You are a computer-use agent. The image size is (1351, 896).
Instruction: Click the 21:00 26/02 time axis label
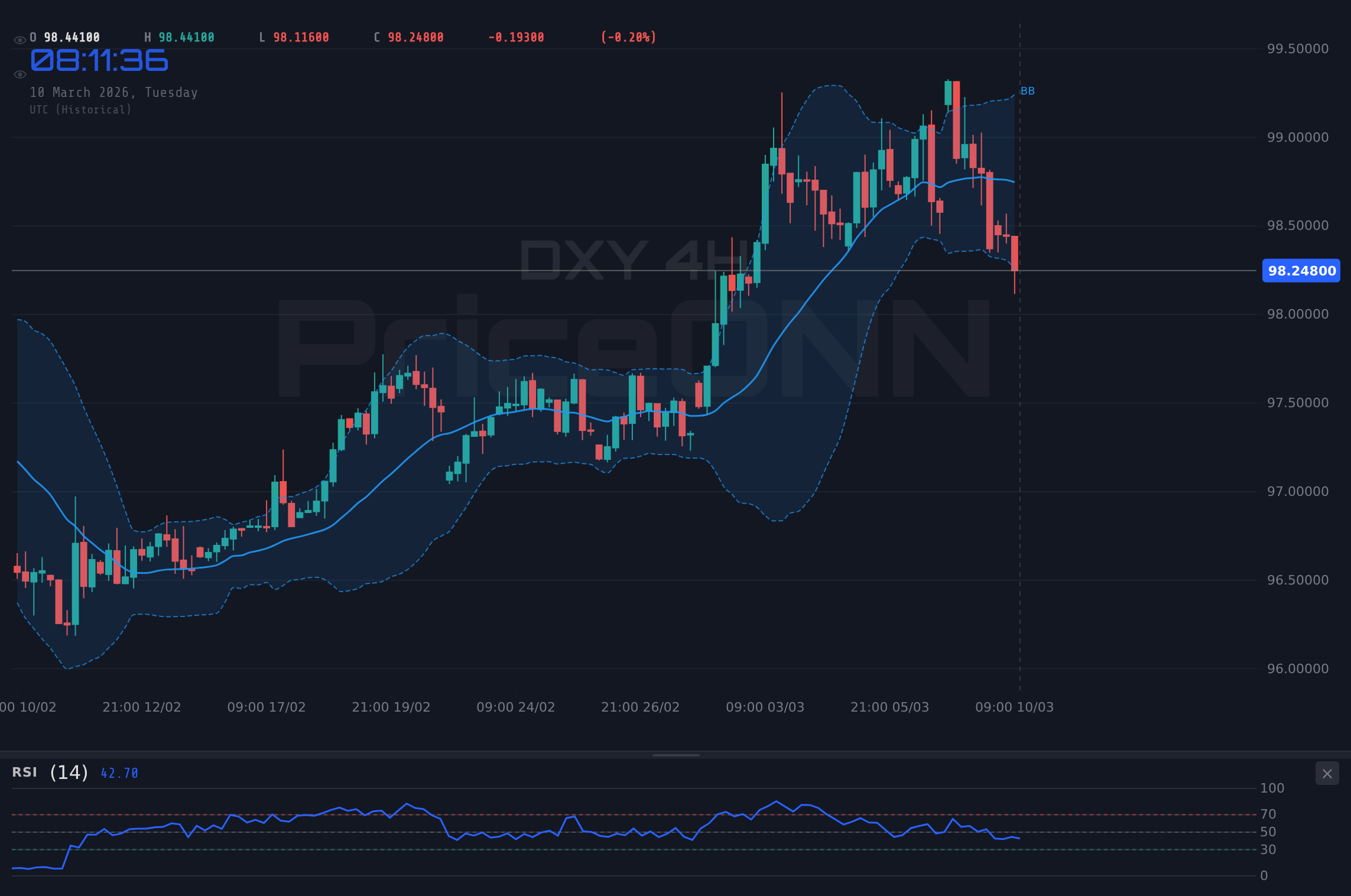click(641, 707)
